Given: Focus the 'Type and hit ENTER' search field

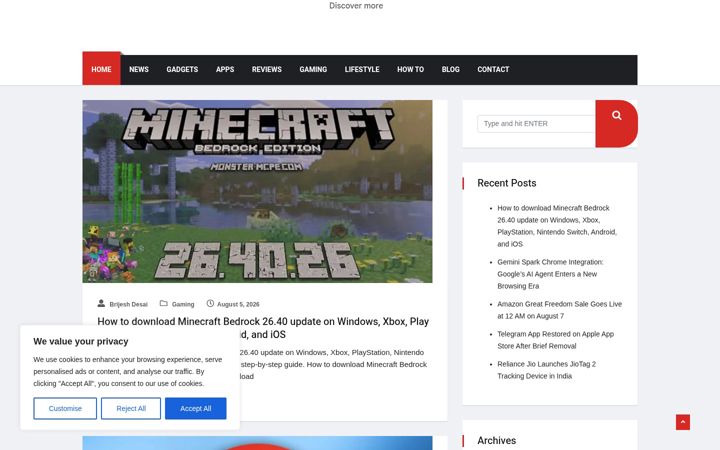Looking at the screenshot, I should click(536, 124).
